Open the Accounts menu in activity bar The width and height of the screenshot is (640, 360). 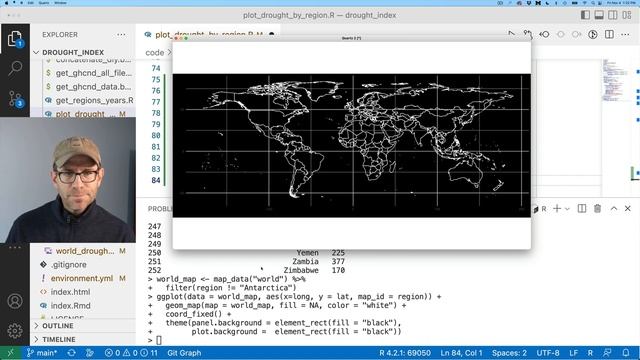tap(15, 301)
